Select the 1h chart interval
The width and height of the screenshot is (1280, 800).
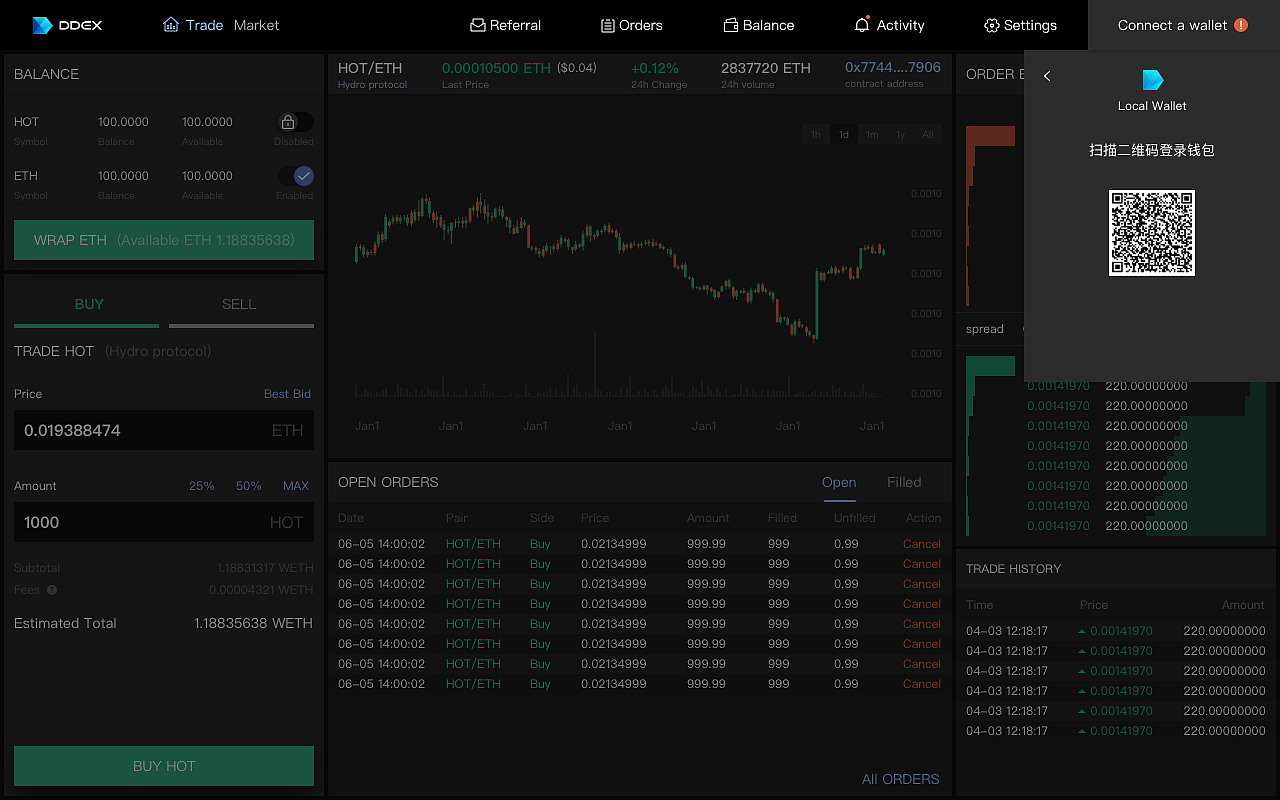pyautogui.click(x=816, y=134)
